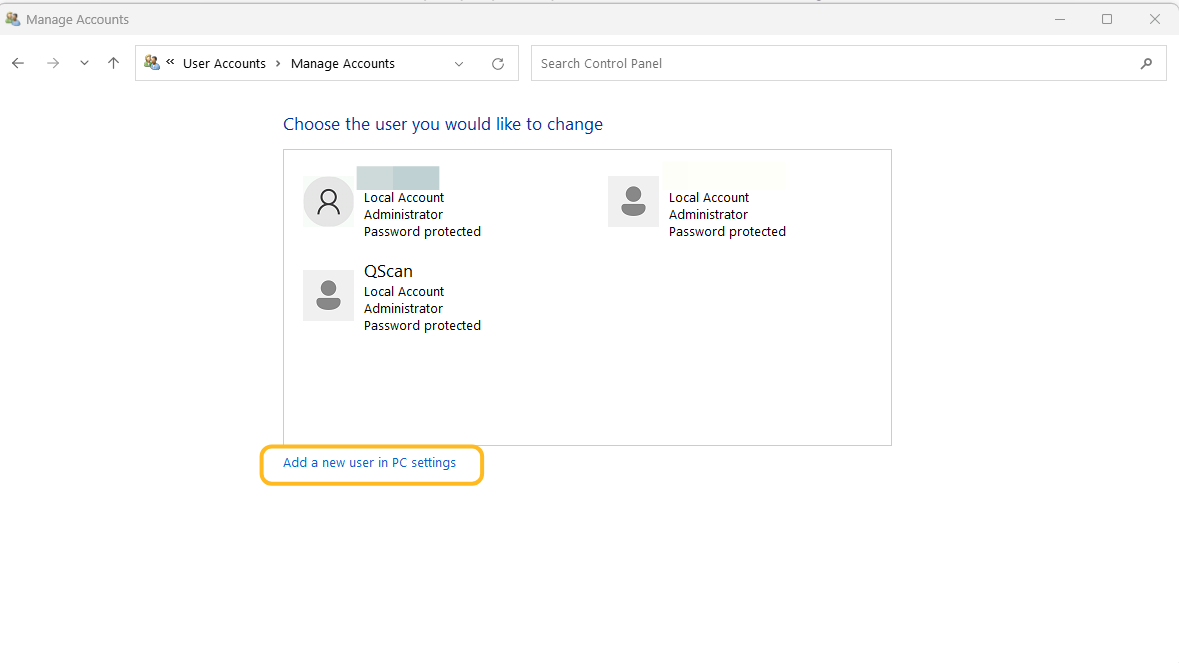1179x663 pixels.
Task: Click 'Administrator' under QScan
Action: click(x=403, y=308)
